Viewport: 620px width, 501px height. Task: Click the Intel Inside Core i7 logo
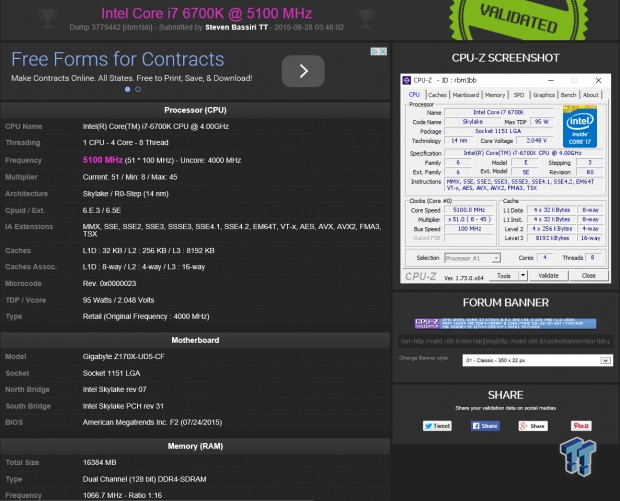pos(580,126)
